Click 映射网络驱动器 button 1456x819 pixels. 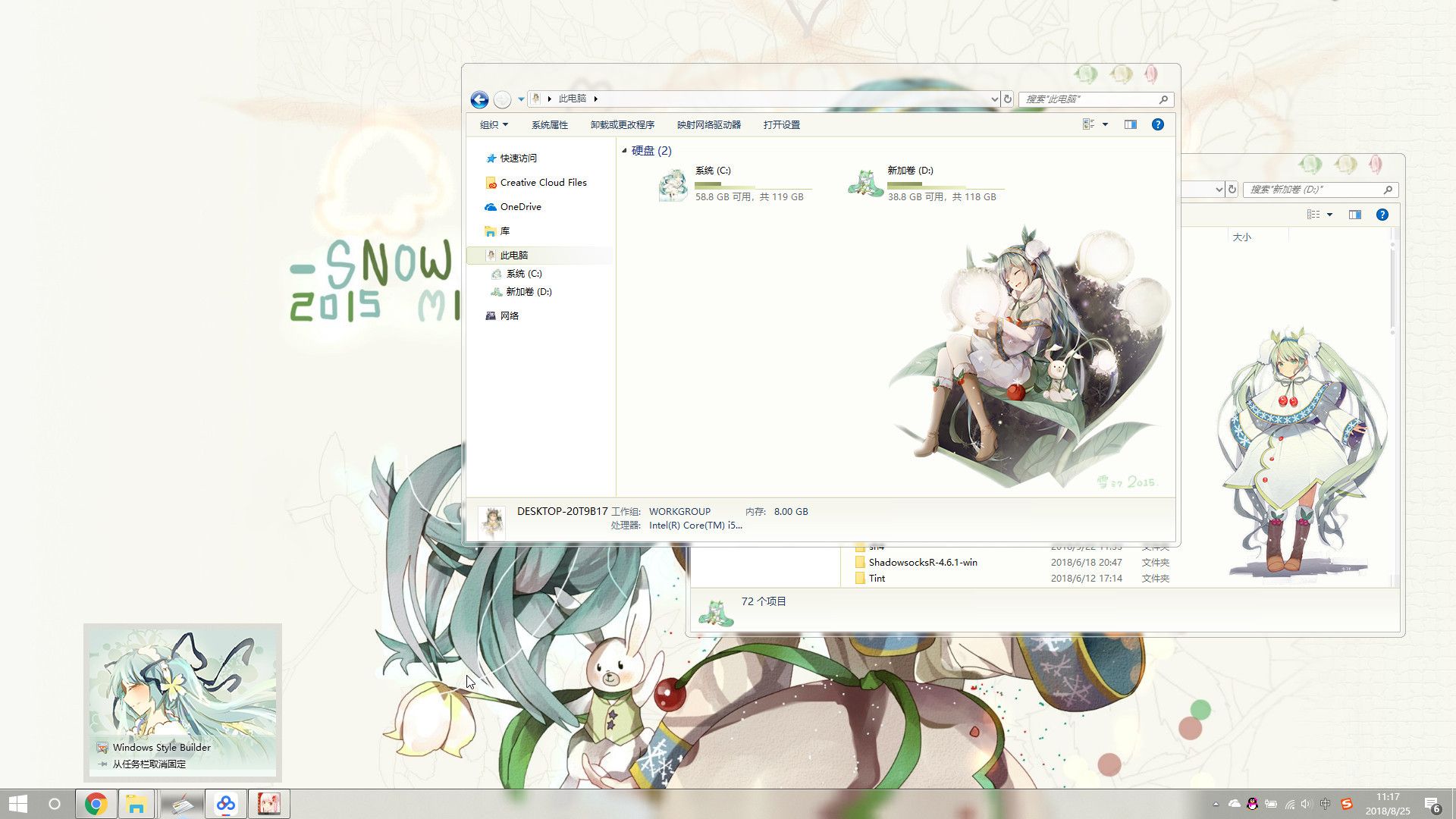click(709, 124)
